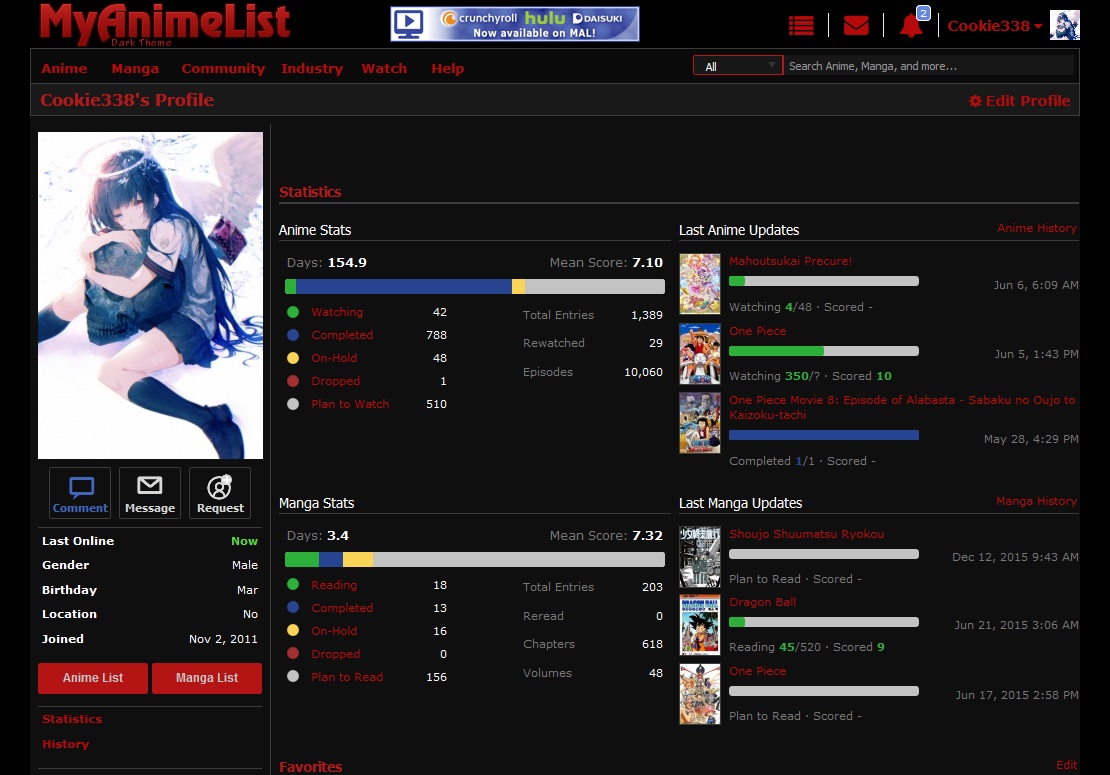Open the Dragon Ball manga thumbnail
Image resolution: width=1110 pixels, height=775 pixels.
699,624
